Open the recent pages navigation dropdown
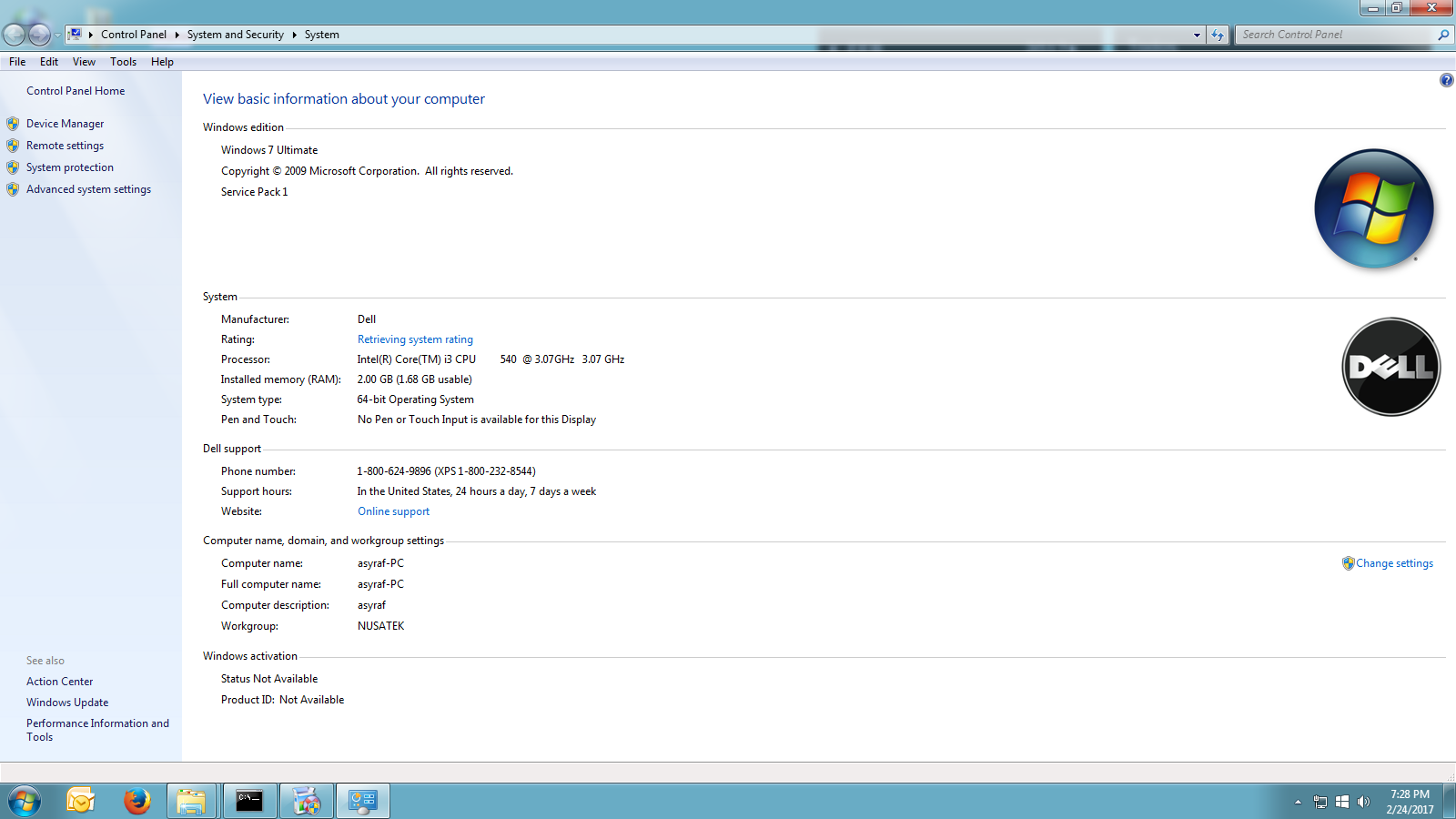This screenshot has height=819, width=1456. coord(57,35)
